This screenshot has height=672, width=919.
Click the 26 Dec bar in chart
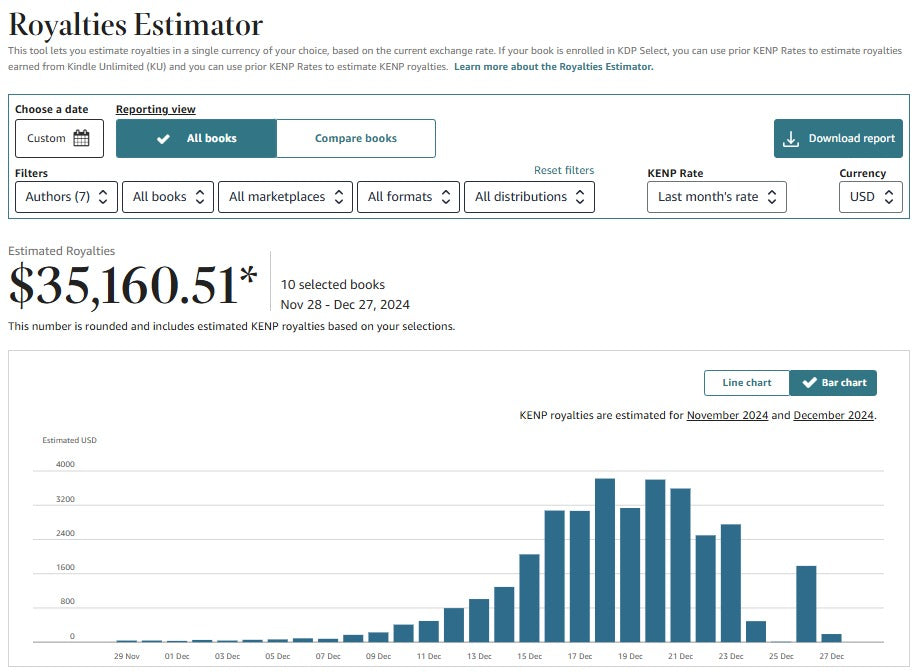coord(806,604)
